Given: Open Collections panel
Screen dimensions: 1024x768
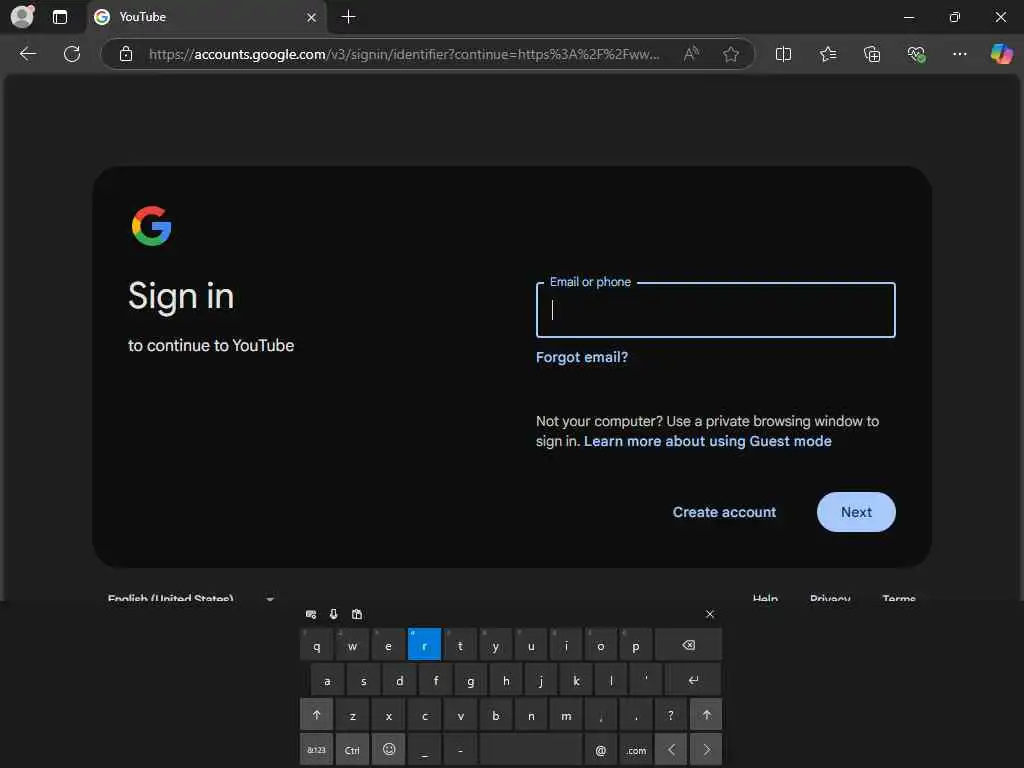Looking at the screenshot, I should (872, 54).
